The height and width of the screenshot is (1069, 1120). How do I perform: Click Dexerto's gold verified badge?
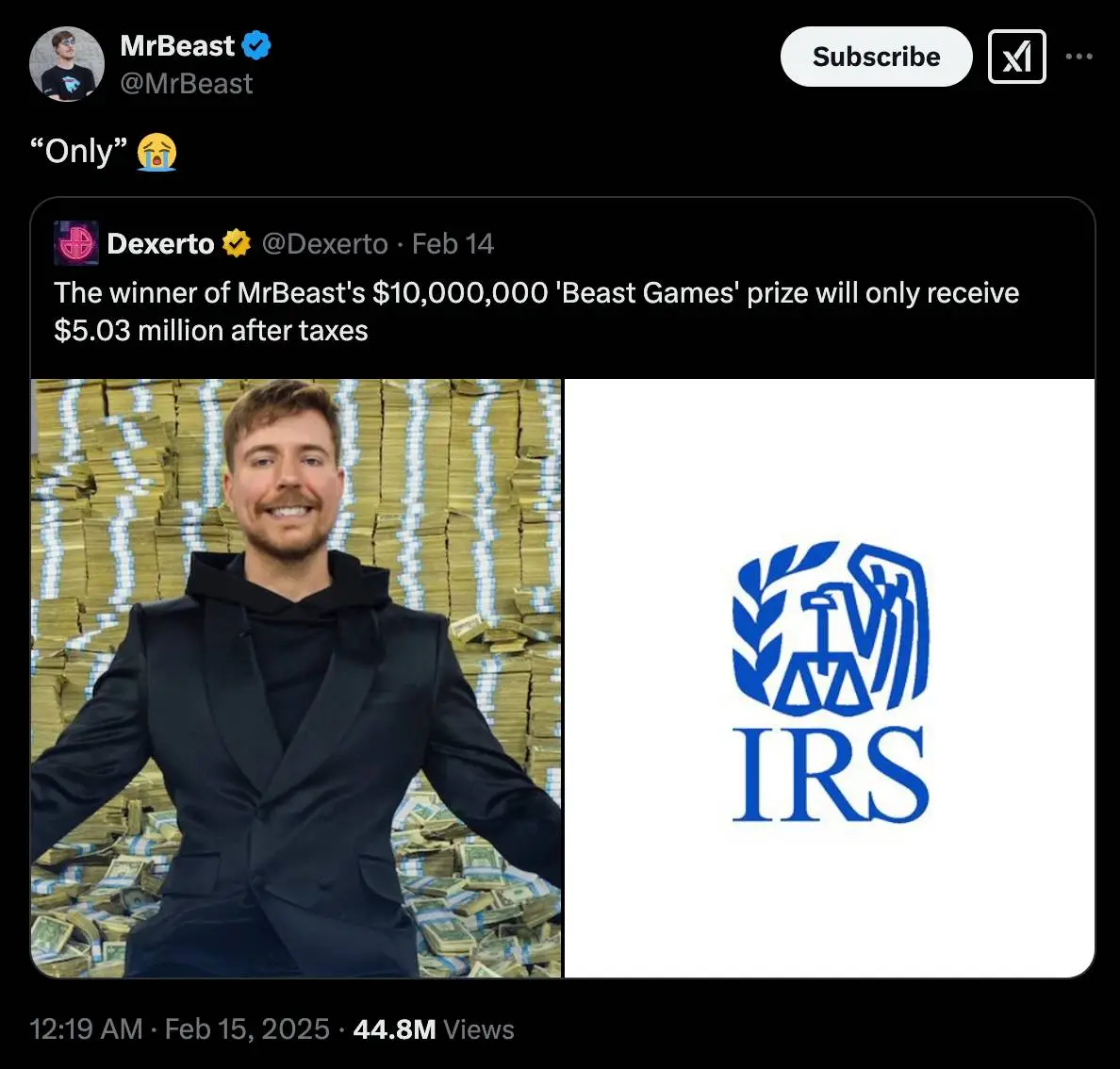click(235, 242)
